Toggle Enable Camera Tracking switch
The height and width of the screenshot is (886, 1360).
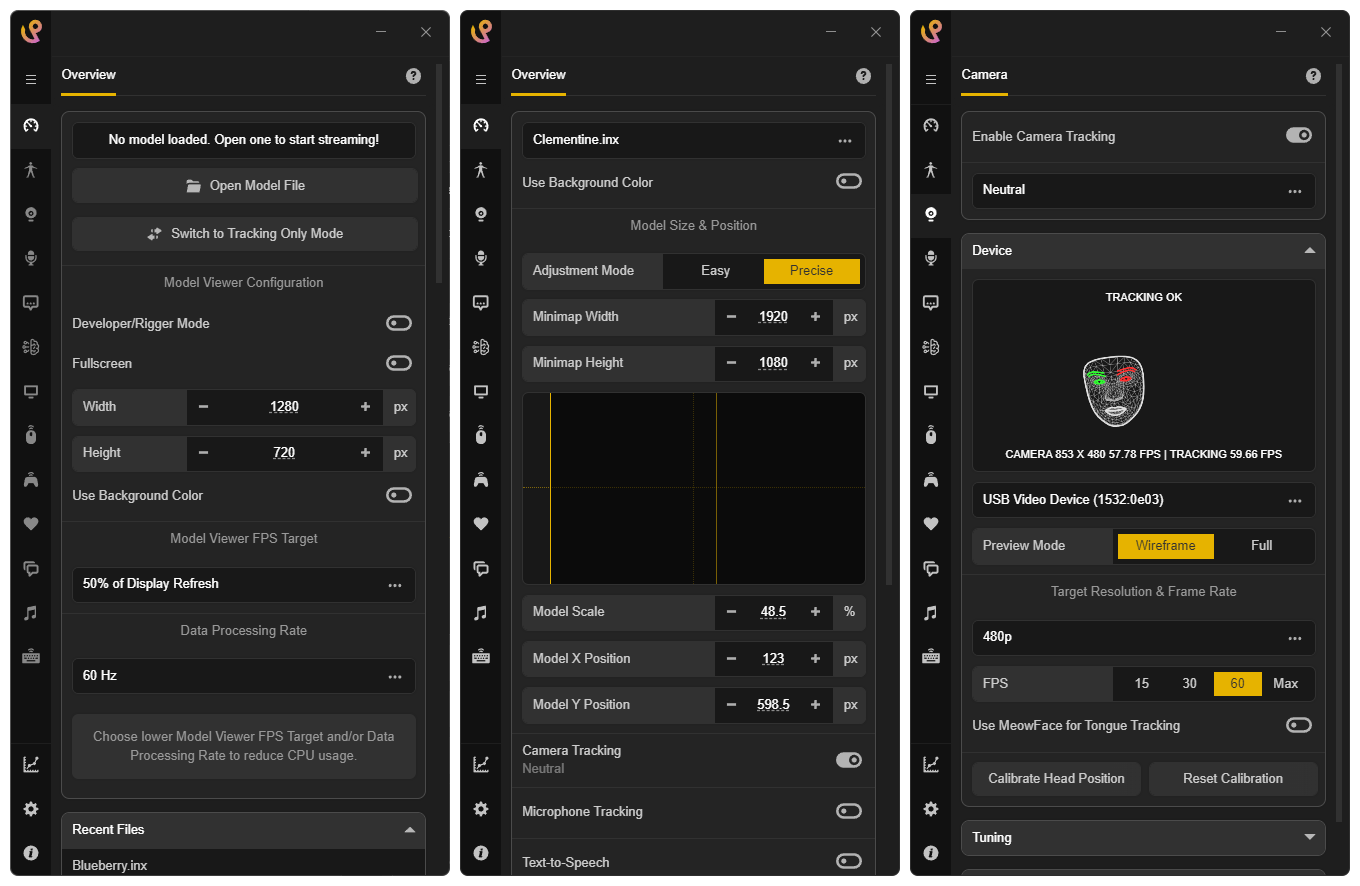click(1299, 135)
